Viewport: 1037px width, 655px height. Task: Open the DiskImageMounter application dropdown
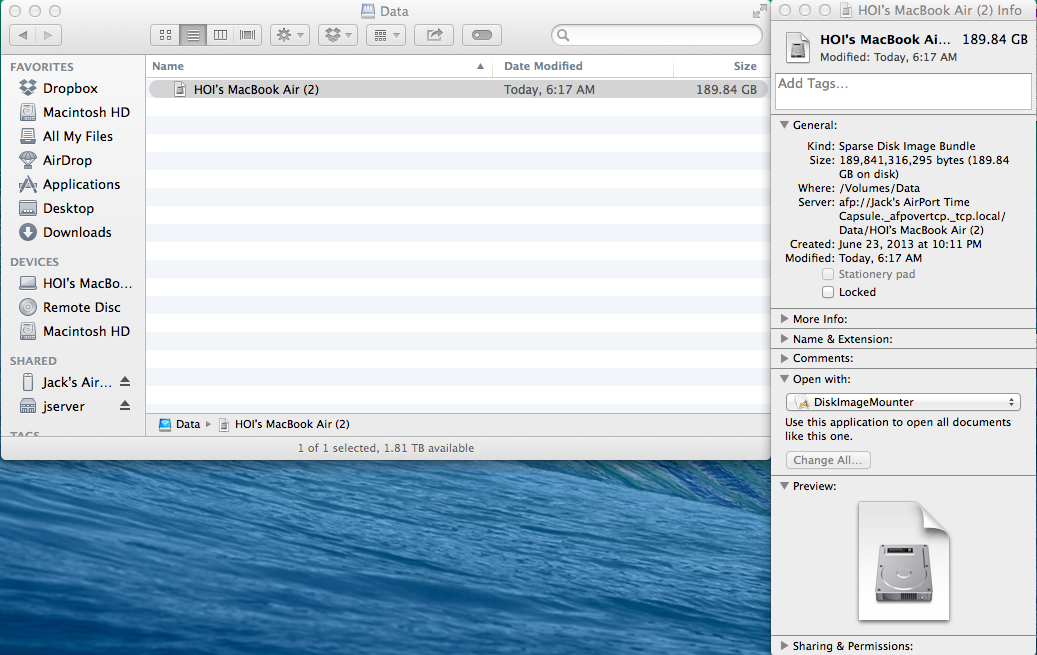[903, 402]
